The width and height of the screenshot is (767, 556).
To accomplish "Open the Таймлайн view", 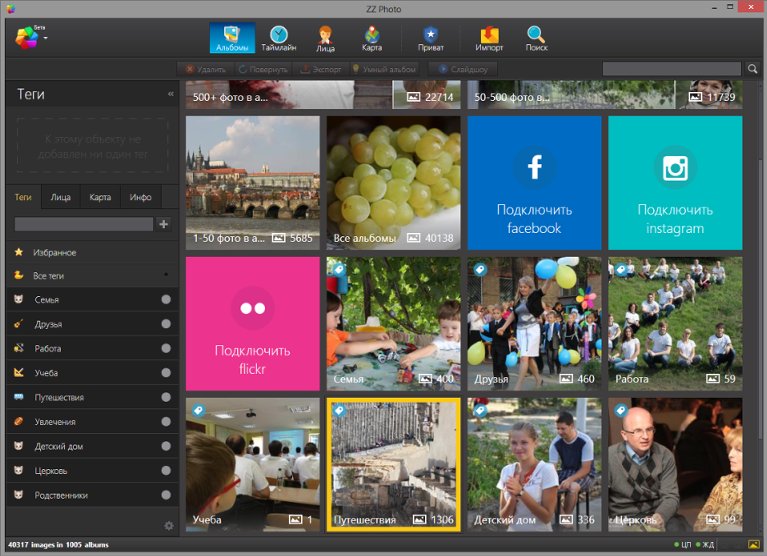I will pos(278,38).
